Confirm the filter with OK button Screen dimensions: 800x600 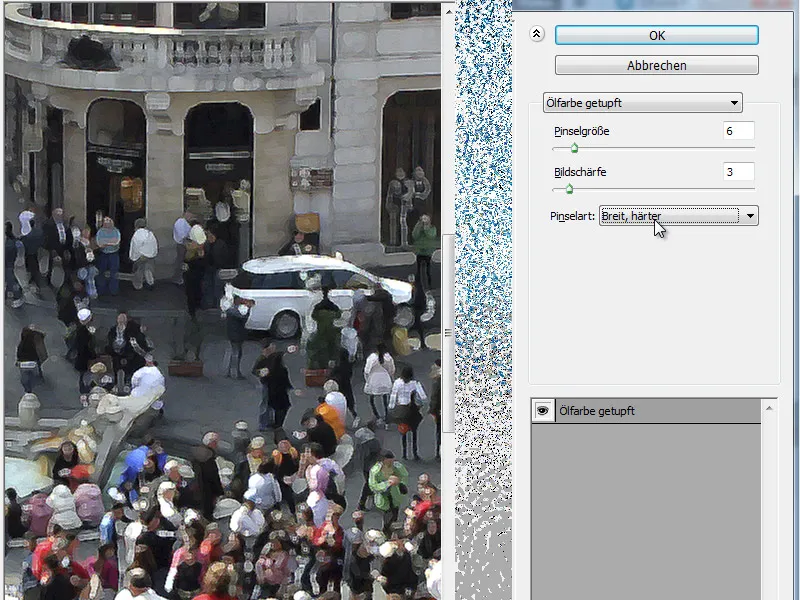(x=657, y=35)
